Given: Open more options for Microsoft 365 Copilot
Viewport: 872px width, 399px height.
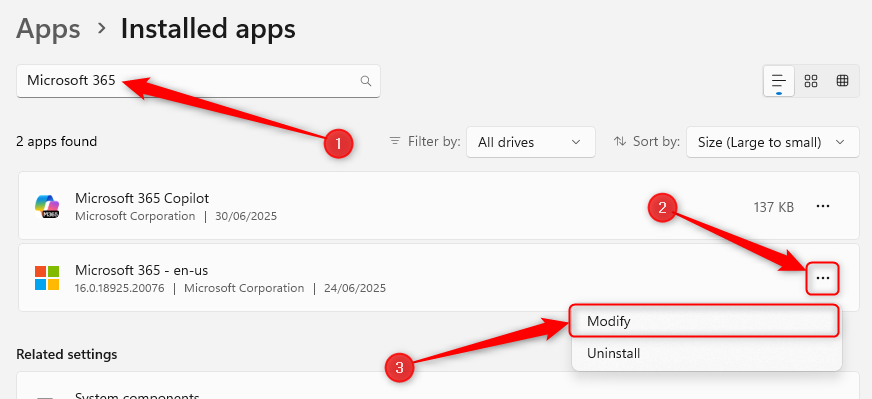Looking at the screenshot, I should [x=823, y=206].
